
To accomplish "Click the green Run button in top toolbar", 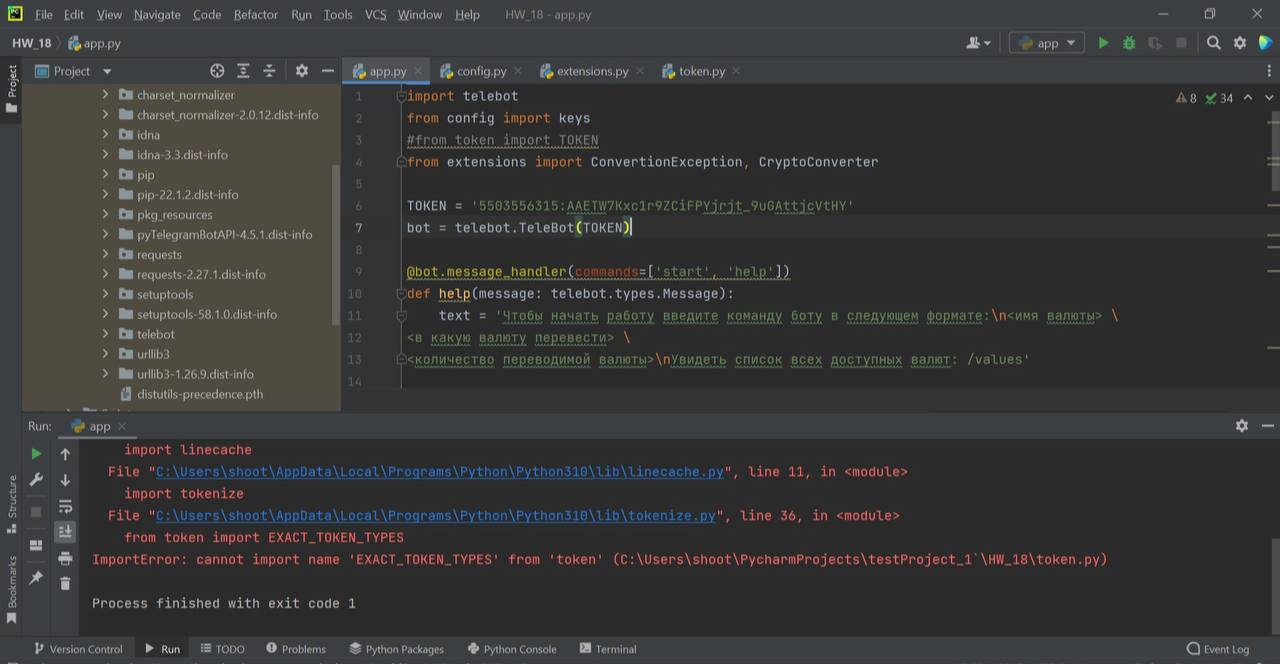I will point(1103,43).
